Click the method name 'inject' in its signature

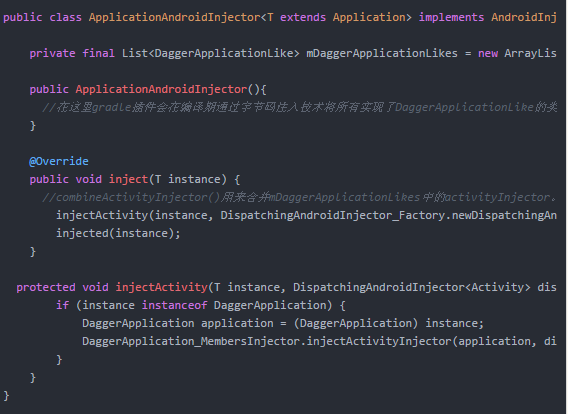(x=128, y=179)
